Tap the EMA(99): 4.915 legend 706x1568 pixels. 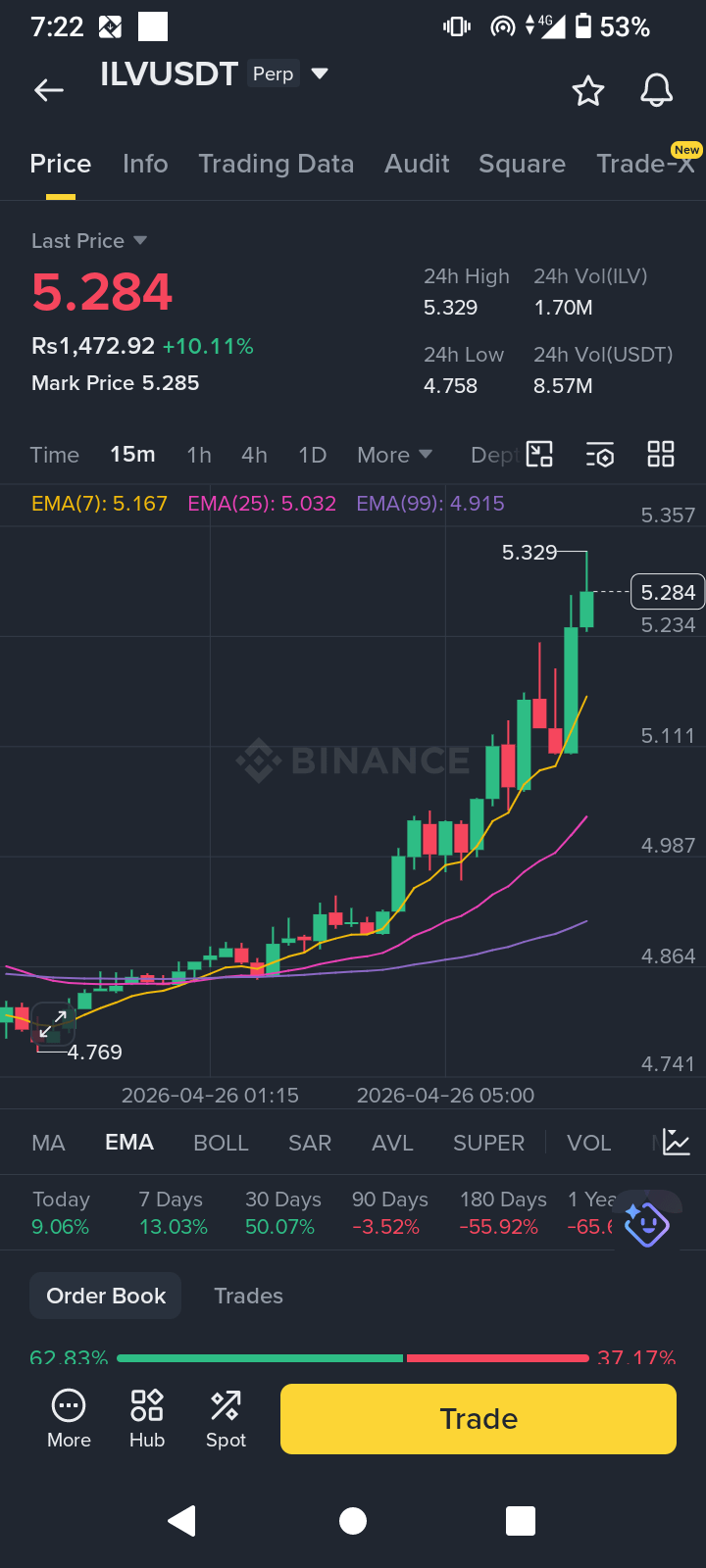430,504
